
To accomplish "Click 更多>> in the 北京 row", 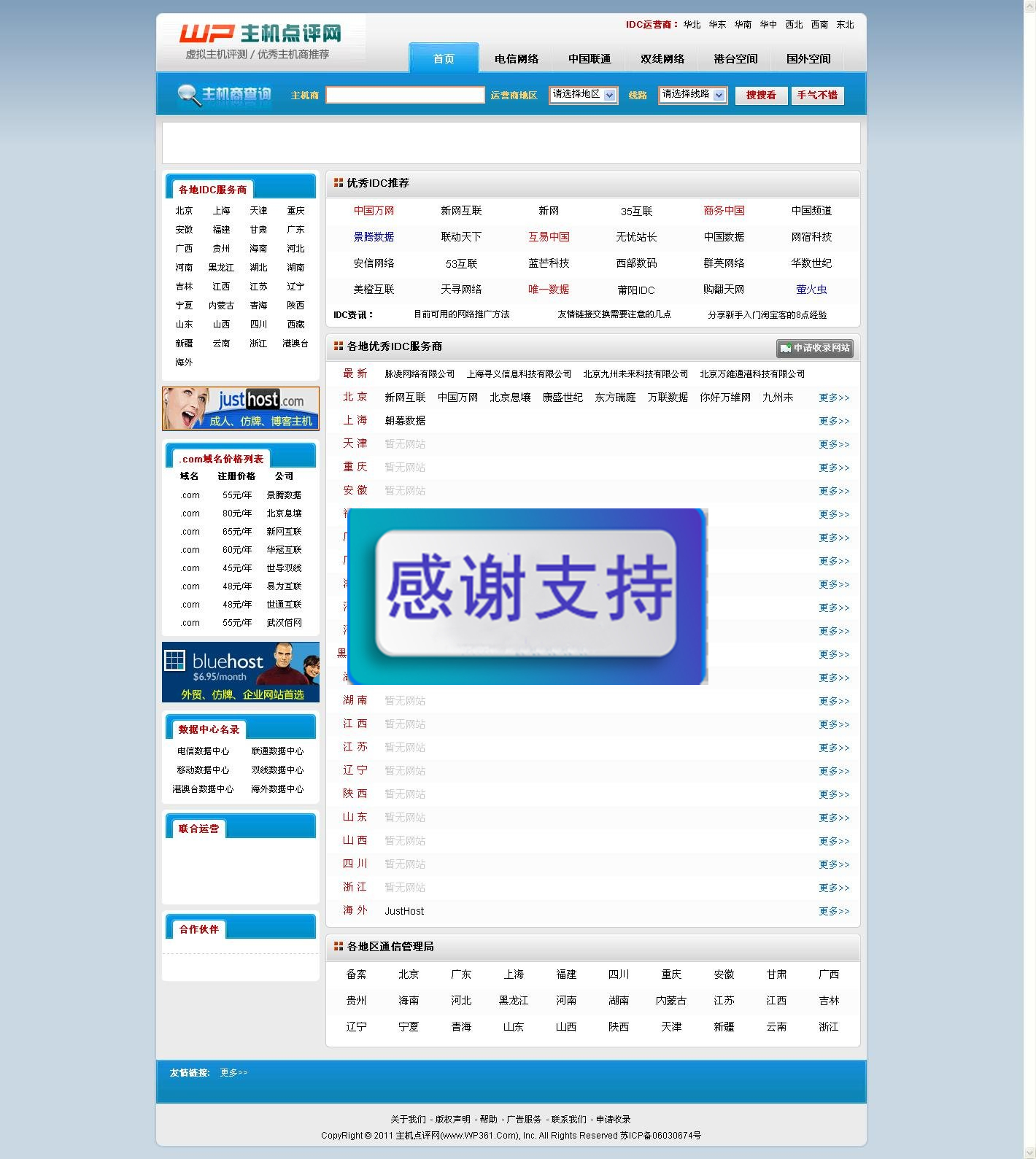I will [834, 398].
